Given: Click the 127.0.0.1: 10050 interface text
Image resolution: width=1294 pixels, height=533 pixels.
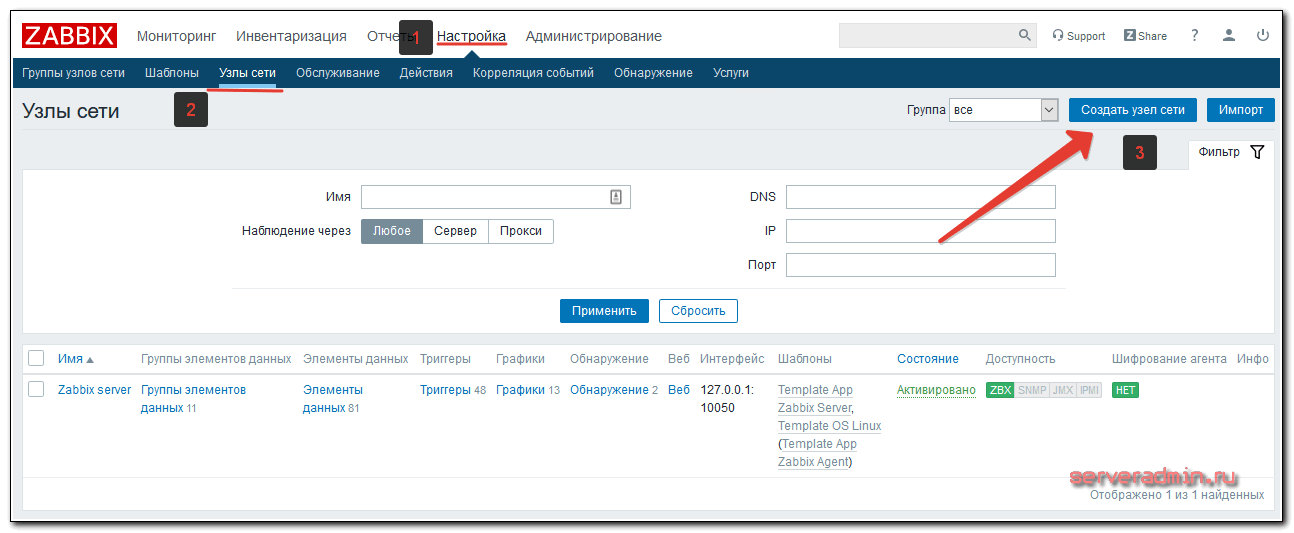Looking at the screenshot, I should pos(727,399).
